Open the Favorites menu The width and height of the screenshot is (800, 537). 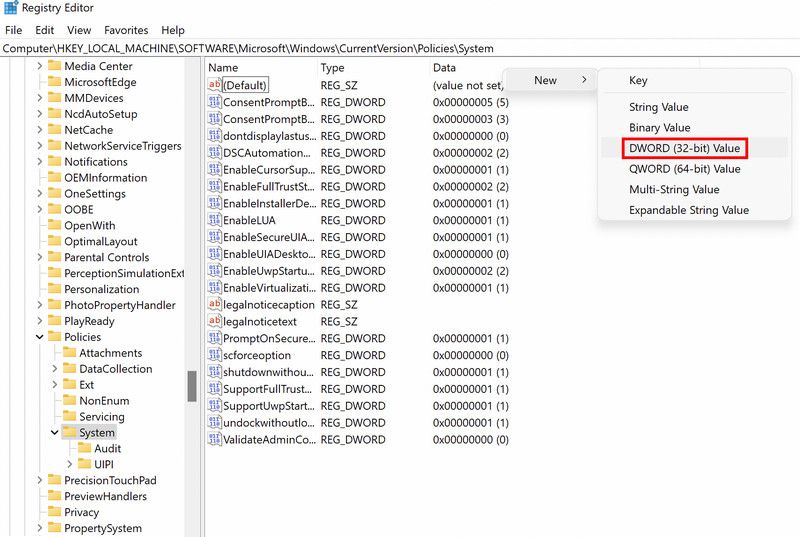coord(126,30)
